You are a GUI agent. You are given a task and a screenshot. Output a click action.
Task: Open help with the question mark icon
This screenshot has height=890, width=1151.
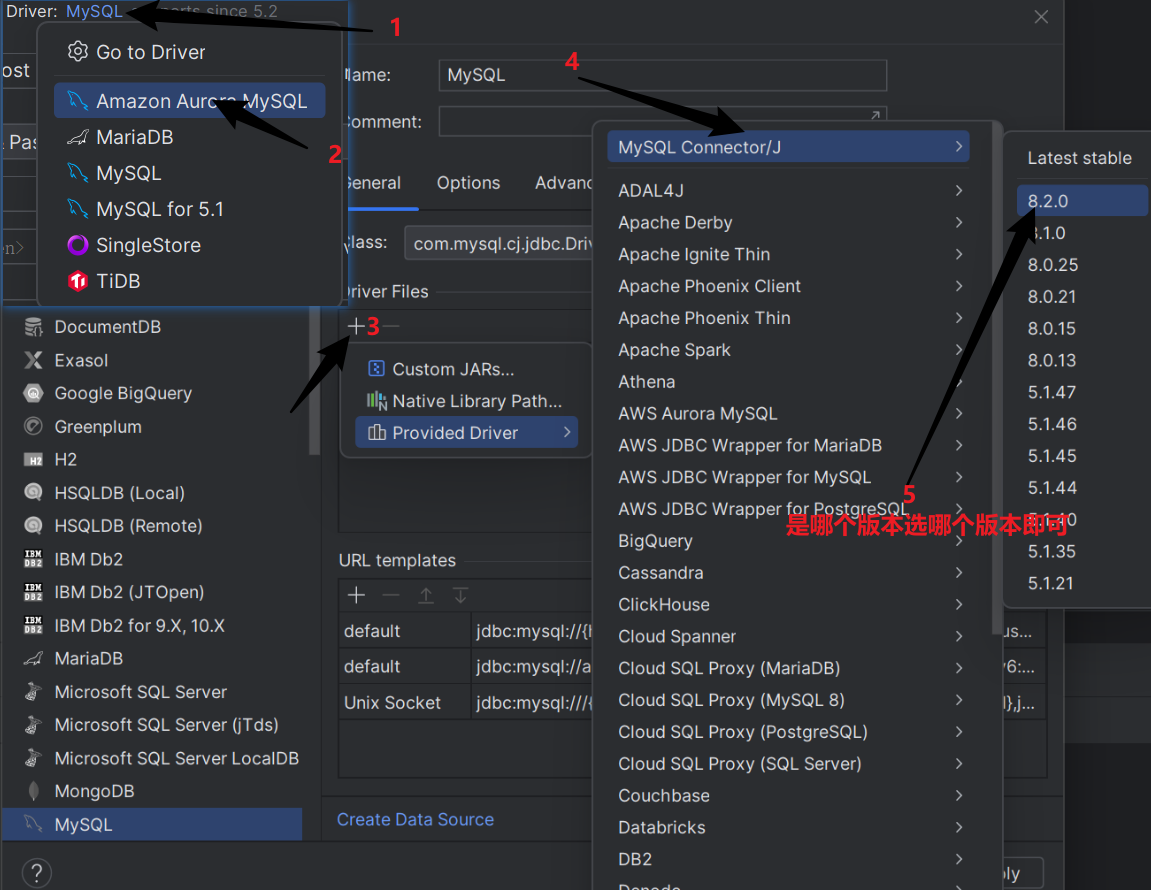(37, 873)
